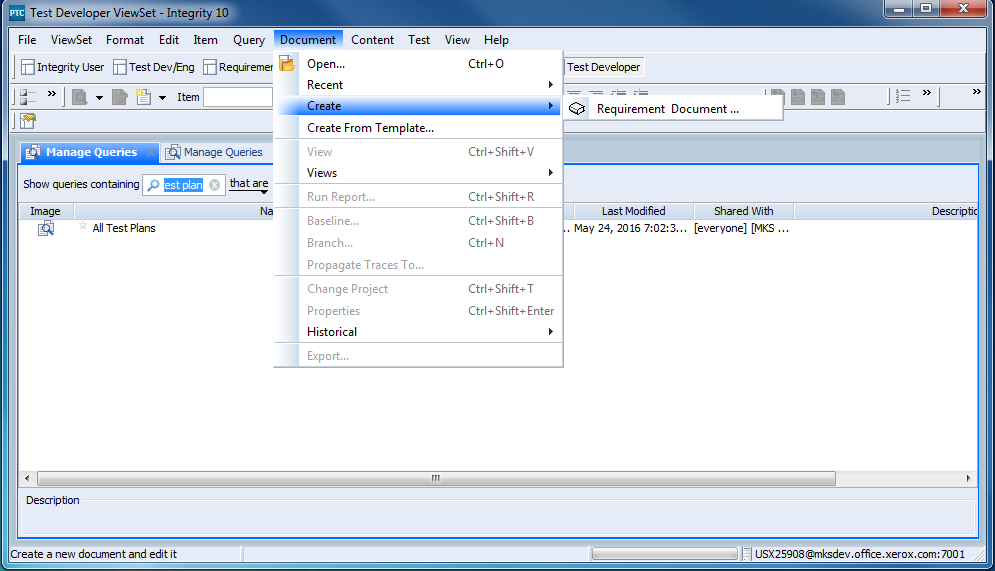Click the third document toolbar icon
The image size is (995, 571).
(x=818, y=97)
